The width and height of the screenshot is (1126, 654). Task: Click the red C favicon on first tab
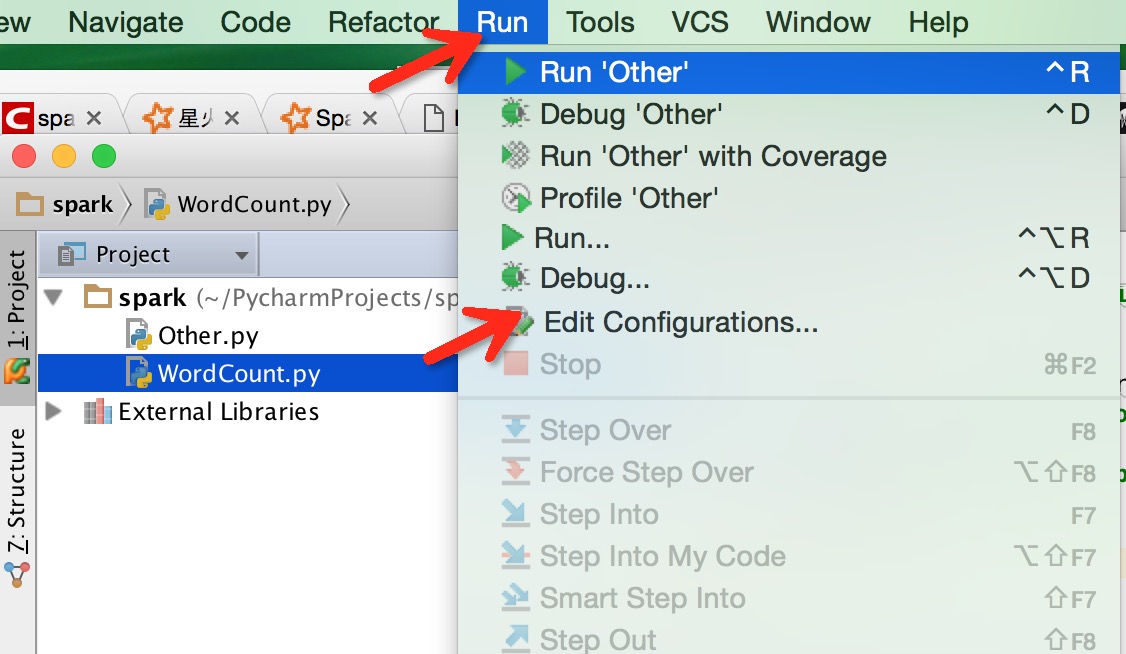[x=17, y=118]
